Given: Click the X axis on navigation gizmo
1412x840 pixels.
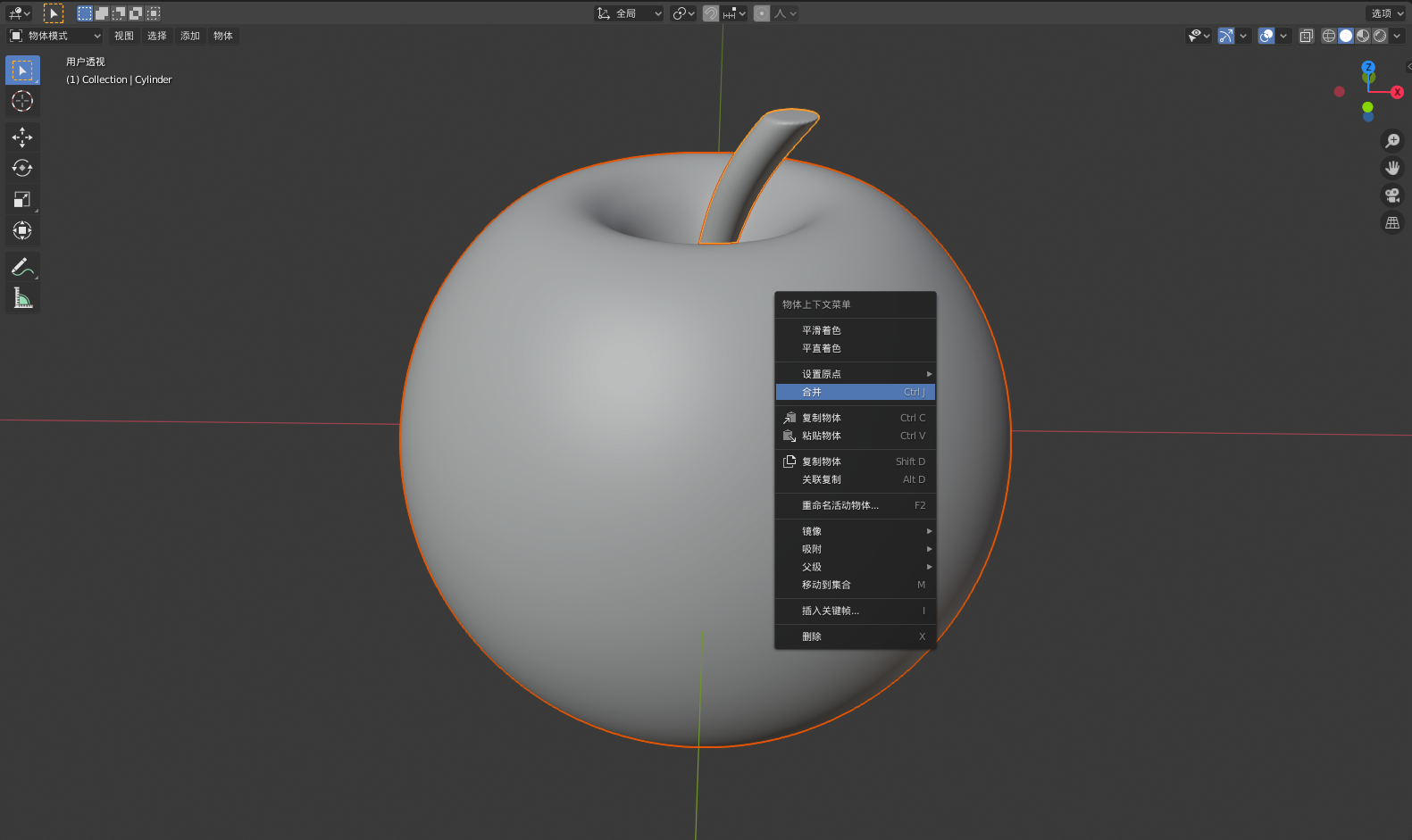Looking at the screenshot, I should [1398, 93].
